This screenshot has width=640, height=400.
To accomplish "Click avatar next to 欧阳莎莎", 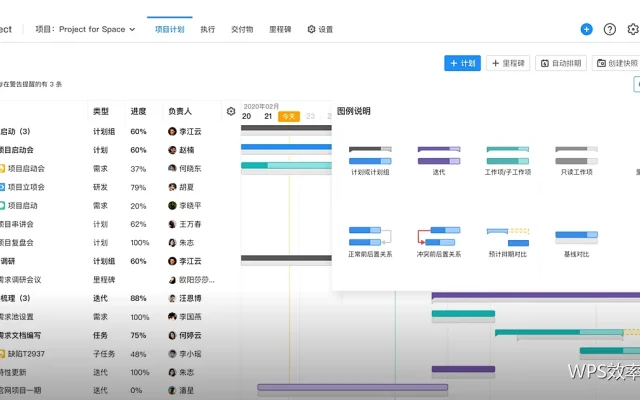I will coord(172,280).
